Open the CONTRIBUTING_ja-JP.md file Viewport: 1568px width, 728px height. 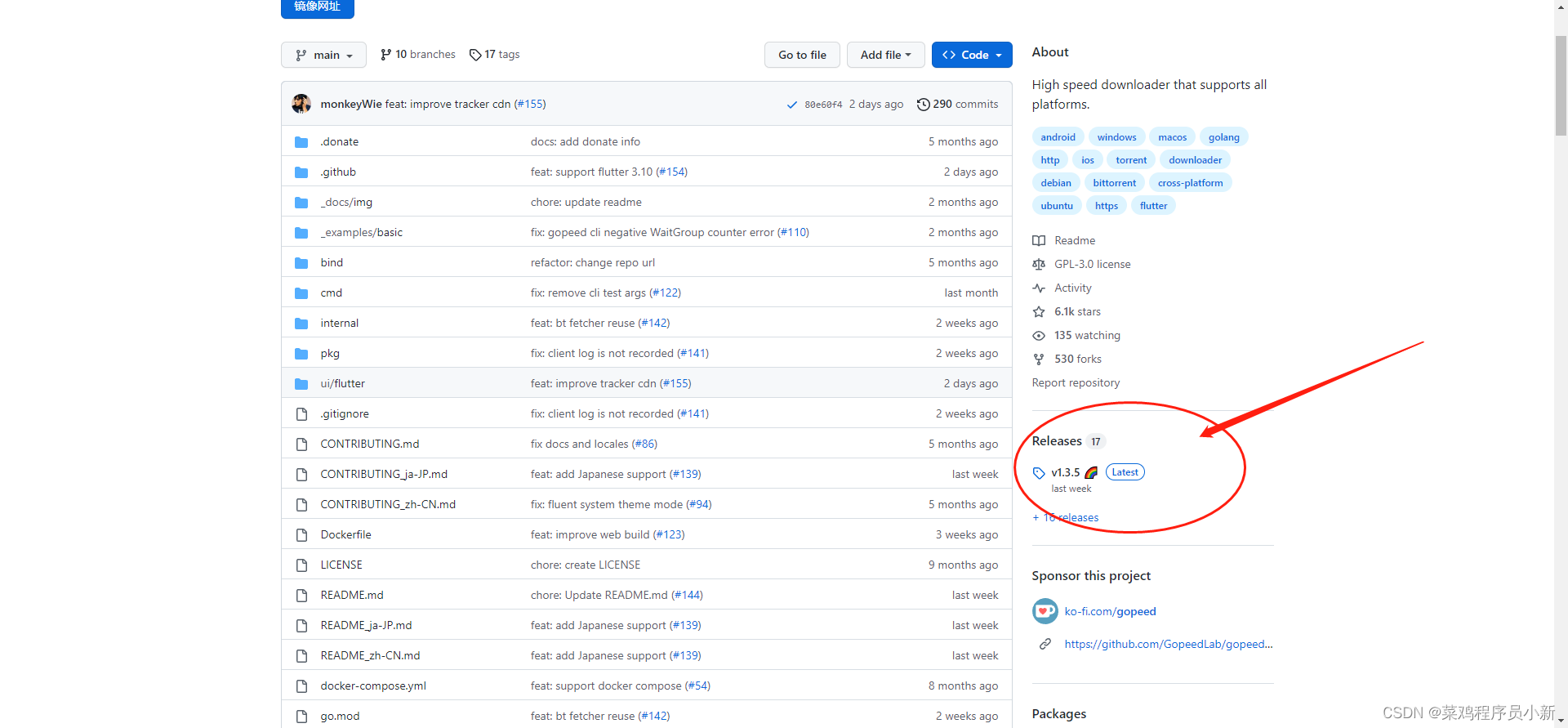pyautogui.click(x=384, y=474)
